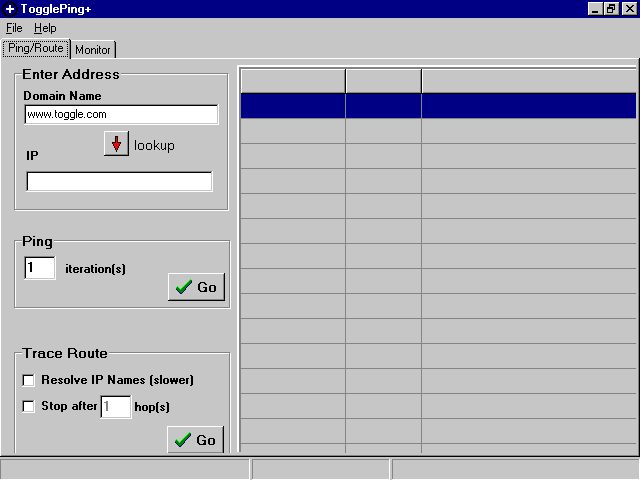Click the second column header of results grid

pos(383,80)
